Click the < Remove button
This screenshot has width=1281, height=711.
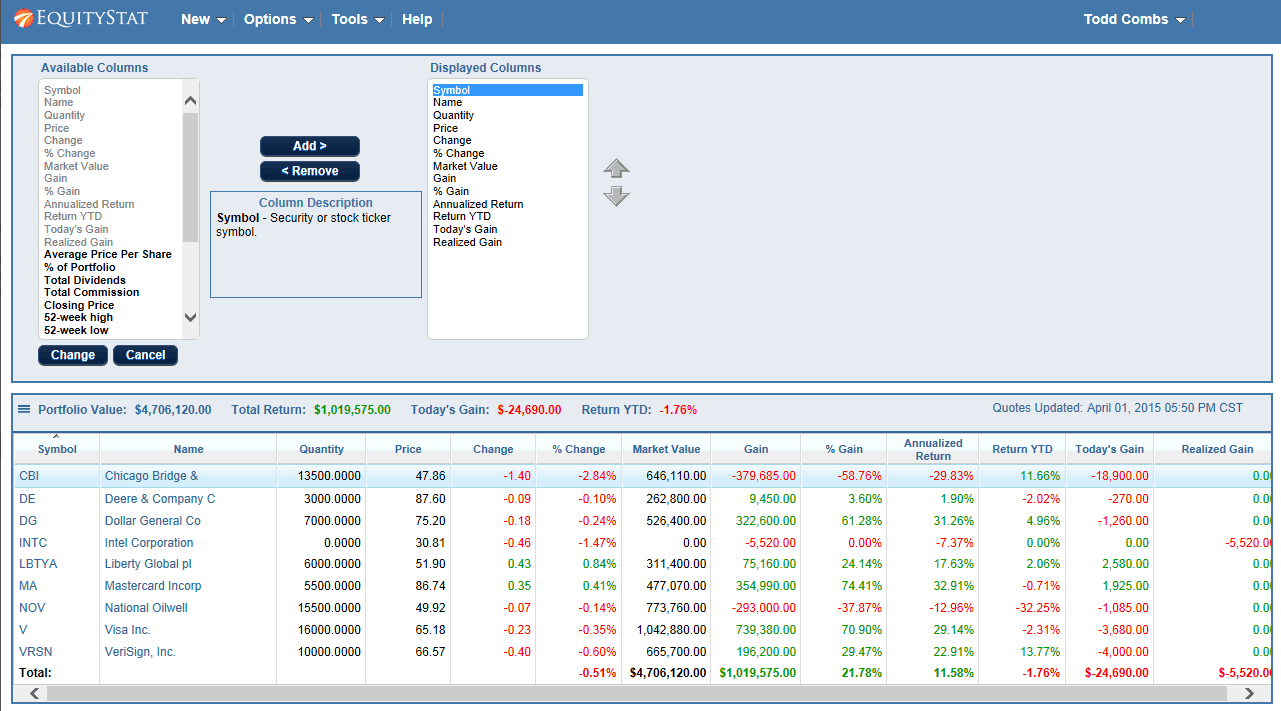310,171
